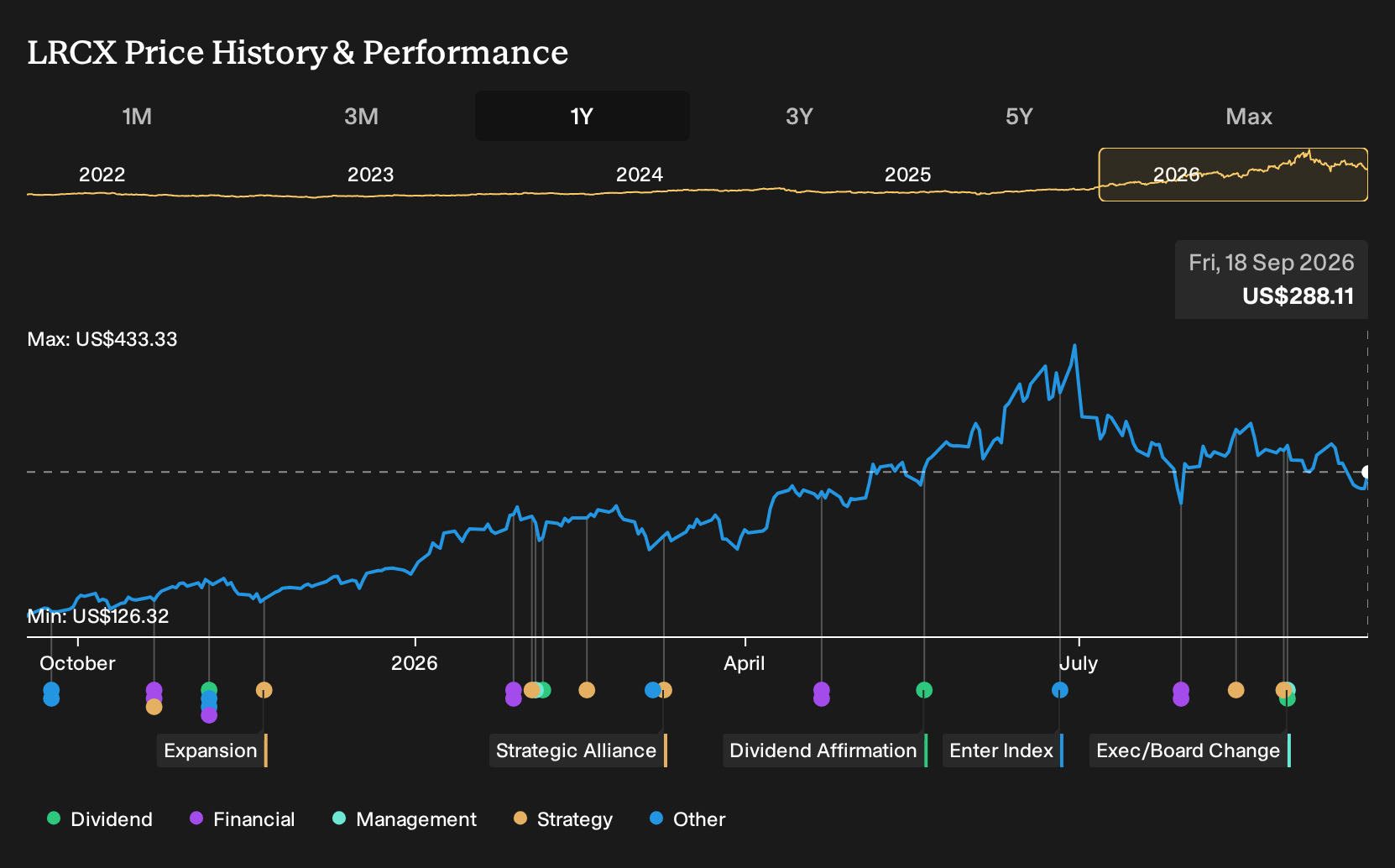Viewport: 1395px width, 868px height.
Task: Click the white current-price point on chart
Action: 1366,472
